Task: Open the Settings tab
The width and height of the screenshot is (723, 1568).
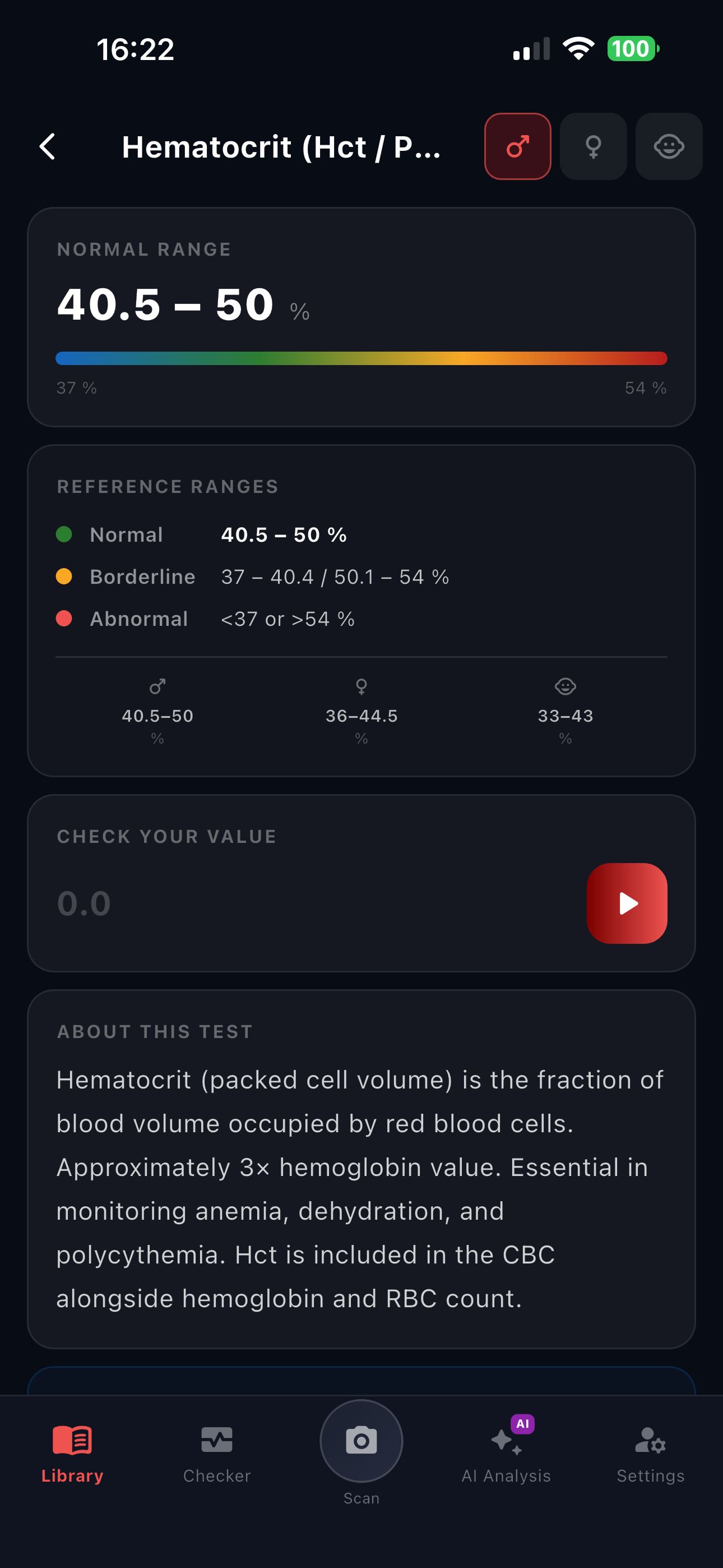Action: pyautogui.click(x=651, y=1454)
